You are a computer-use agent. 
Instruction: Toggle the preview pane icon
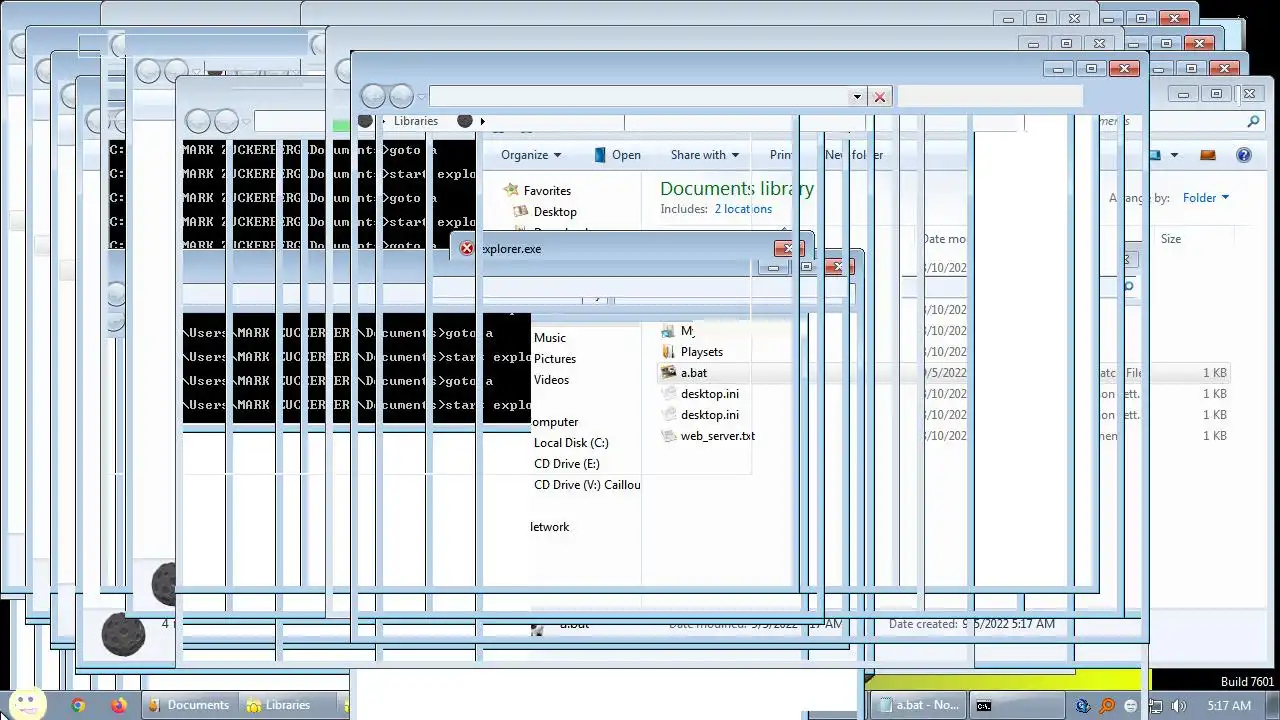coord(1207,155)
